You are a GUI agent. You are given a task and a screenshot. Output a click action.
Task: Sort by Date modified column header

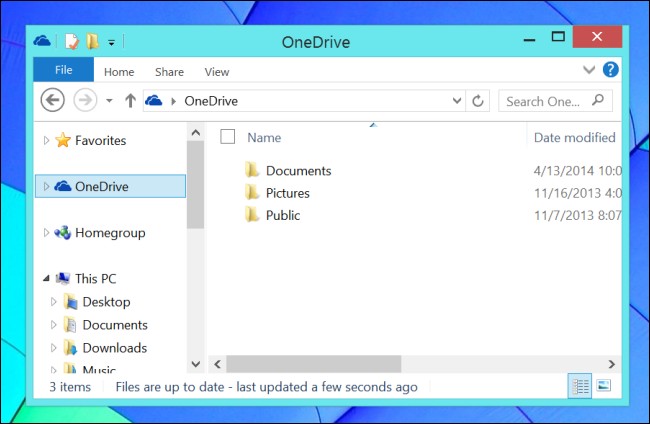tap(575, 138)
